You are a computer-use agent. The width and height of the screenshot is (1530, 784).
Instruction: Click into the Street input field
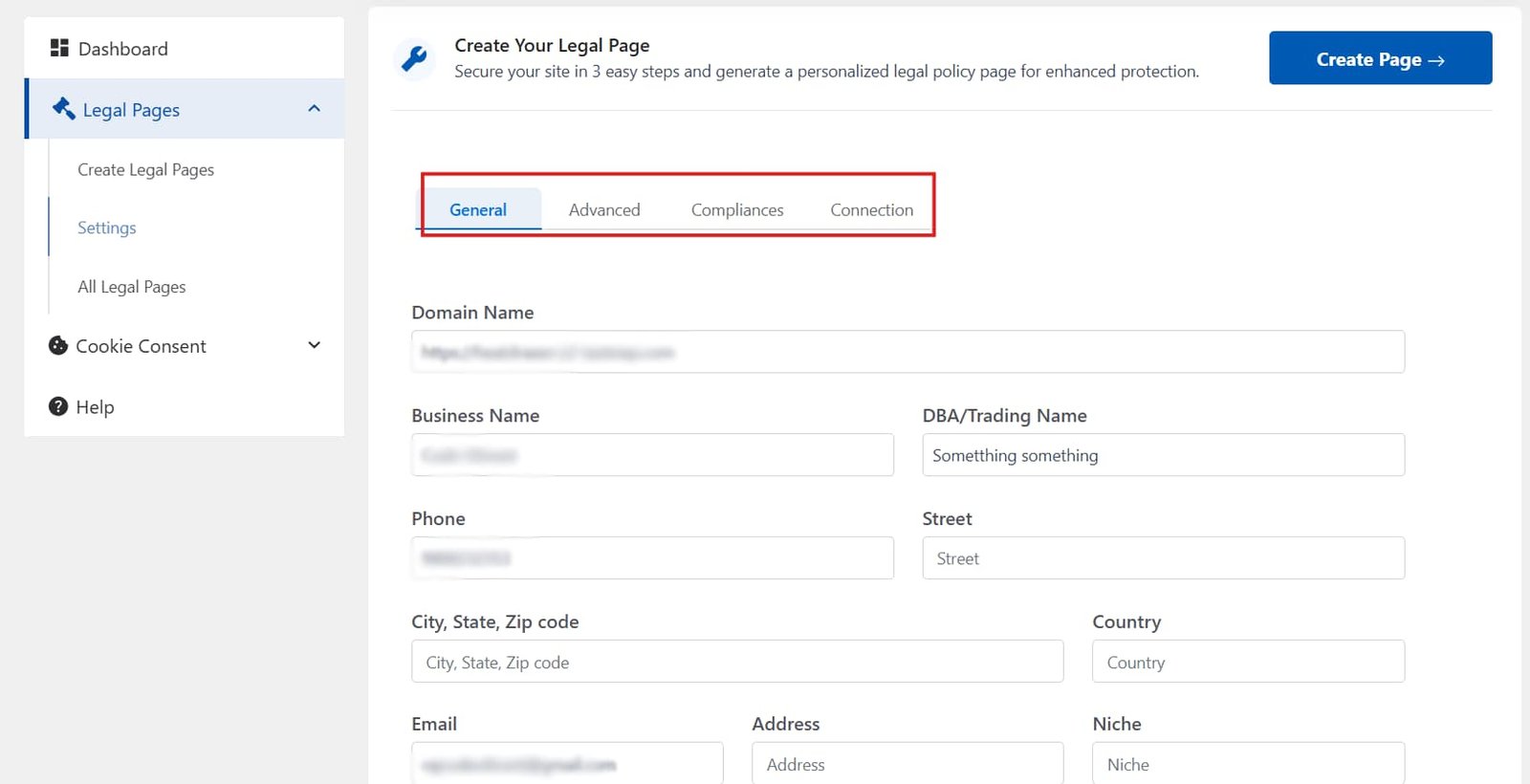(1163, 558)
